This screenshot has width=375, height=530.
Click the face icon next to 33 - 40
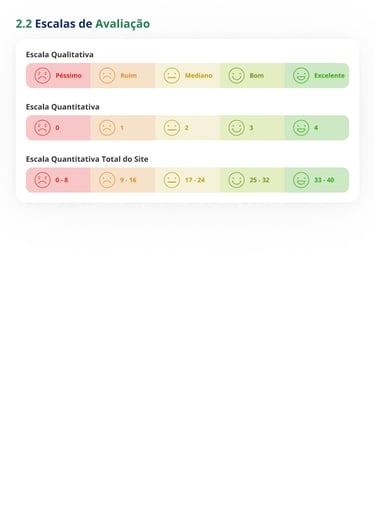301,180
